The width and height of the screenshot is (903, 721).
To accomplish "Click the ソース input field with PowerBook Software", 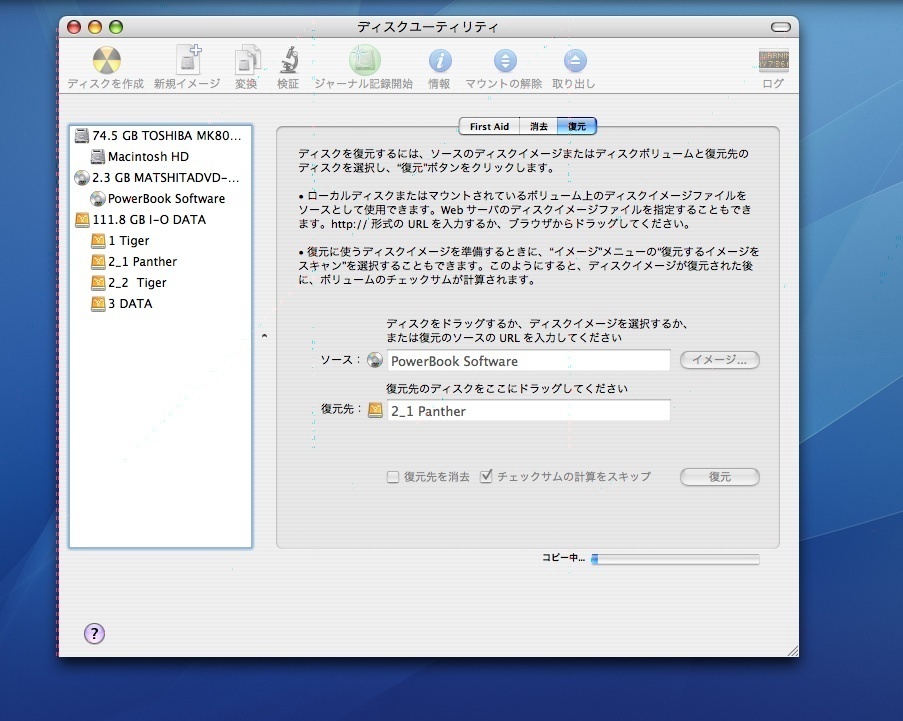I will tap(528, 360).
